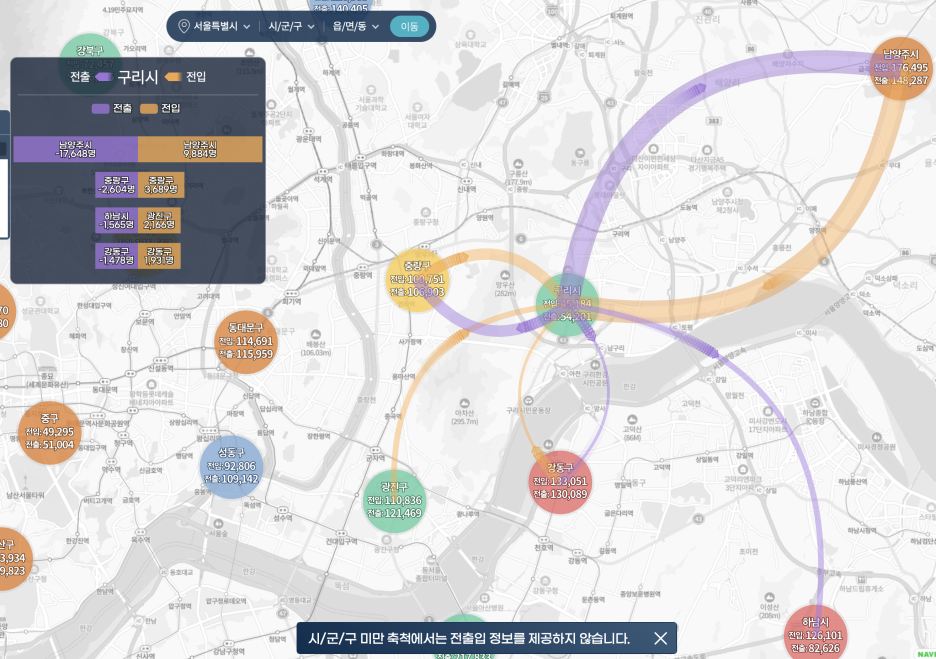Open the 서울특별시 province dropdown
Image resolution: width=936 pixels, height=659 pixels.
[x=221, y=26]
